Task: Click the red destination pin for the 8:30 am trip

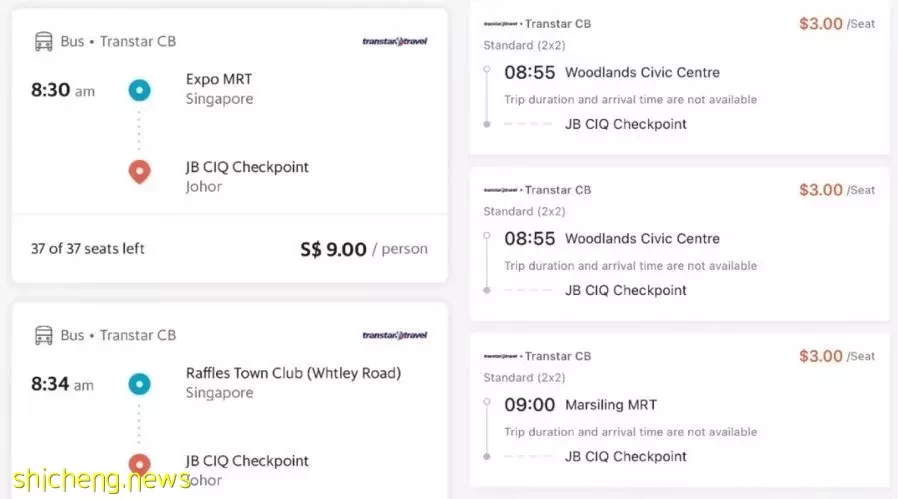Action: click(x=139, y=171)
